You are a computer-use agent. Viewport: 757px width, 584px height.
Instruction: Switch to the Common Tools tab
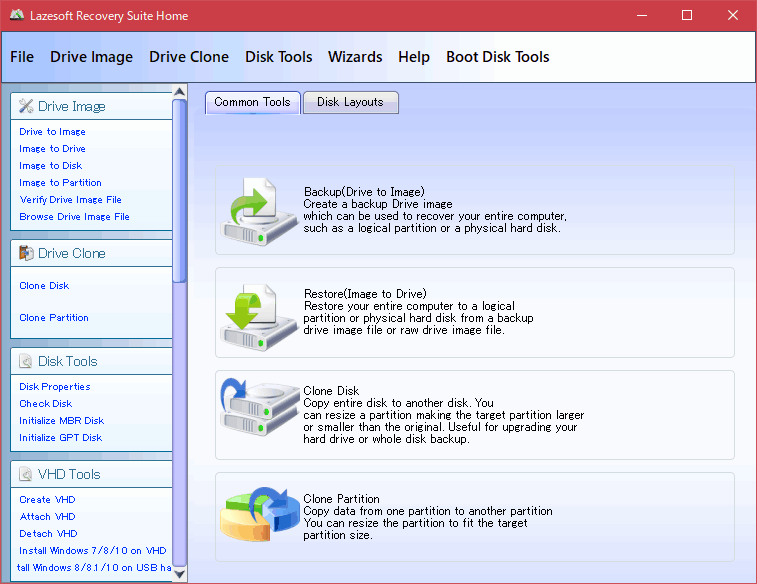coord(252,102)
